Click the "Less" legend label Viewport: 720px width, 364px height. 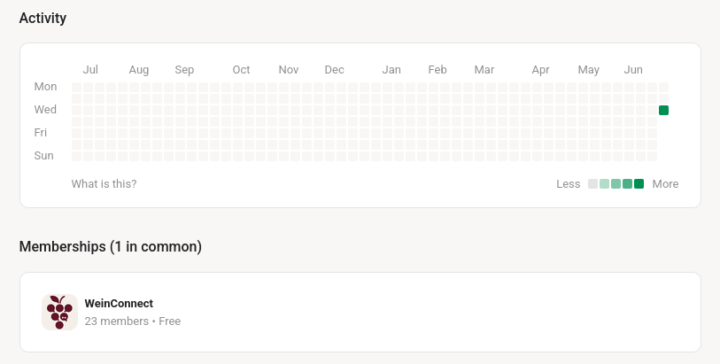pos(568,184)
